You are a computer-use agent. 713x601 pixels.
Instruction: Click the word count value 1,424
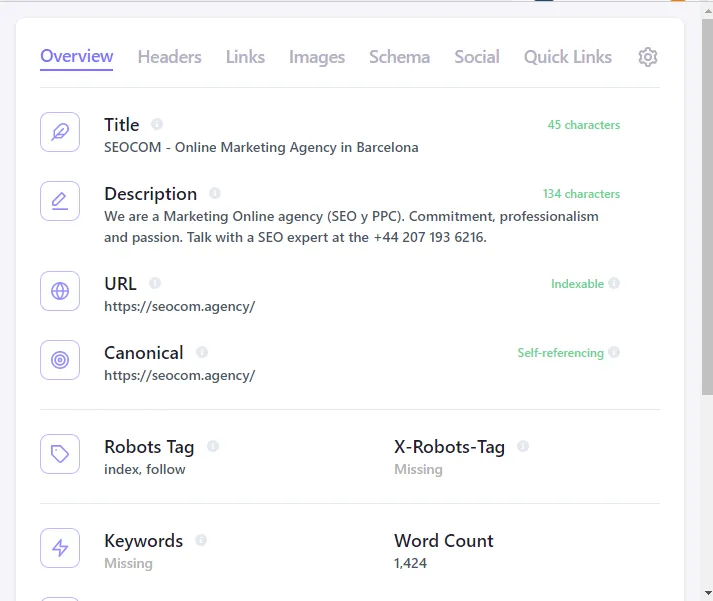pyautogui.click(x=410, y=563)
